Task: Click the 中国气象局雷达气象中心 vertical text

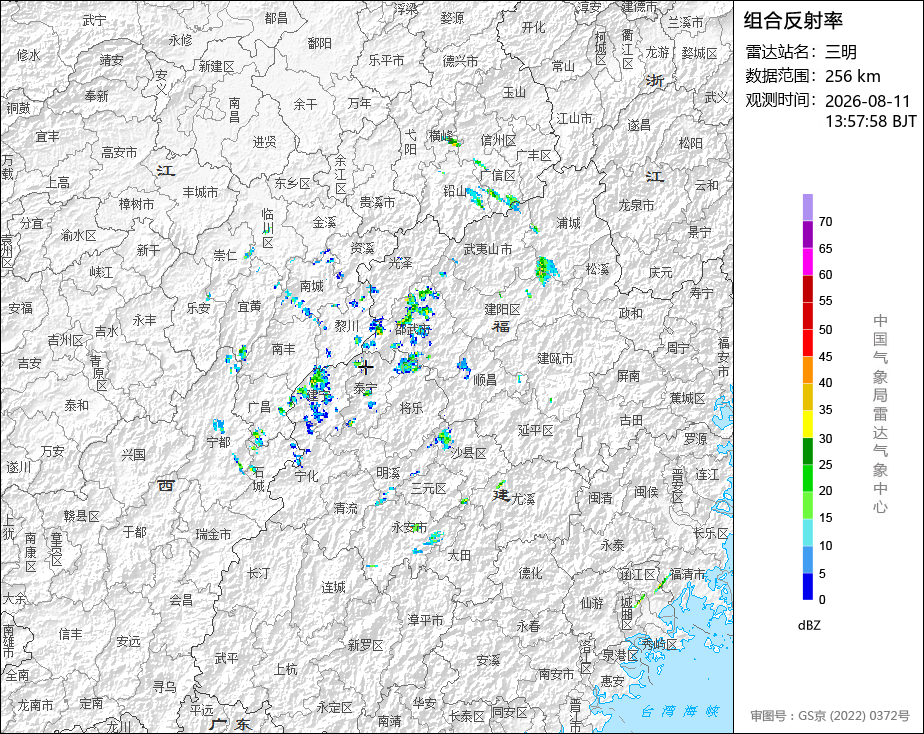Action: click(880, 414)
